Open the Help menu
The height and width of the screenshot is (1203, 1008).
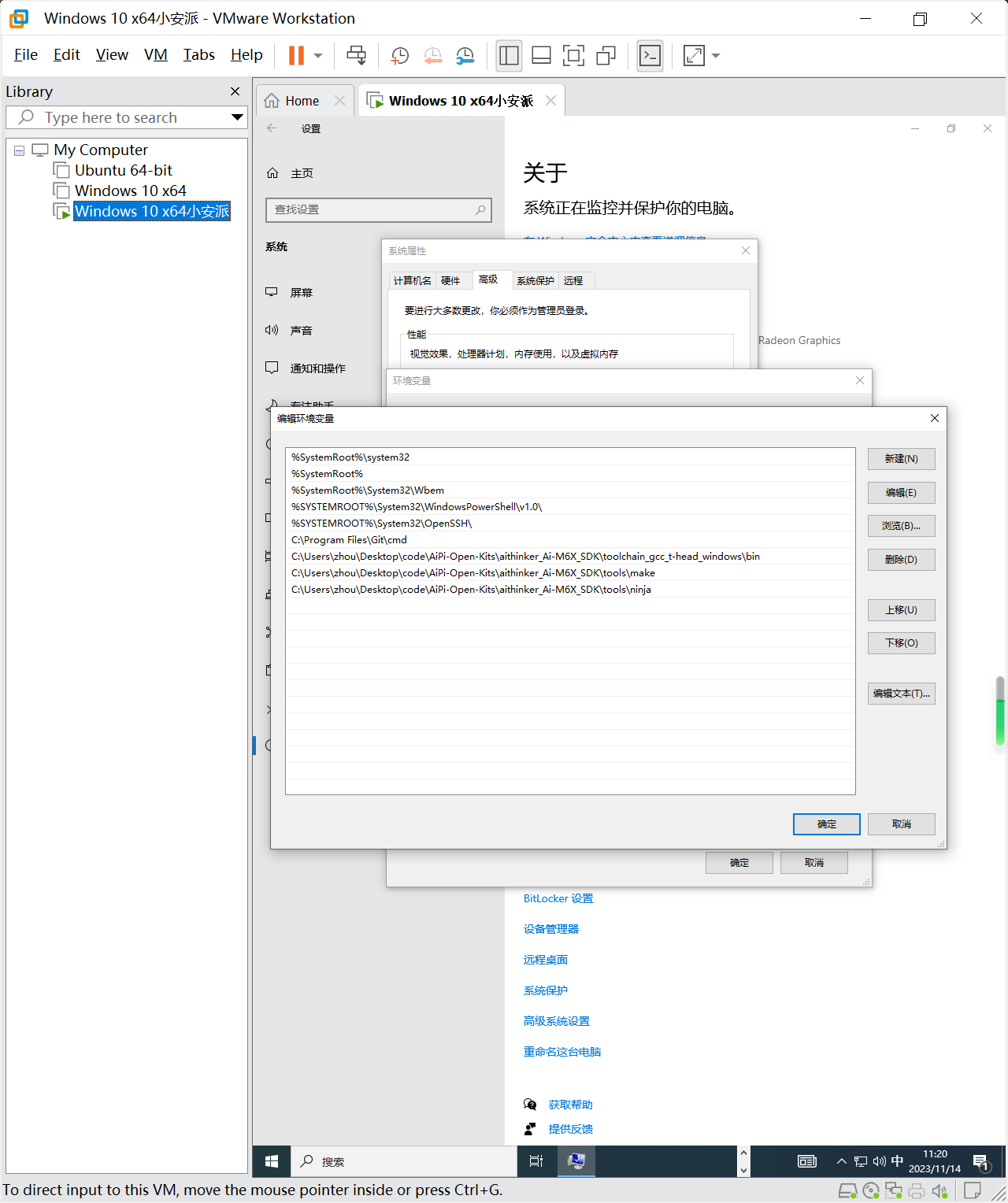click(246, 54)
